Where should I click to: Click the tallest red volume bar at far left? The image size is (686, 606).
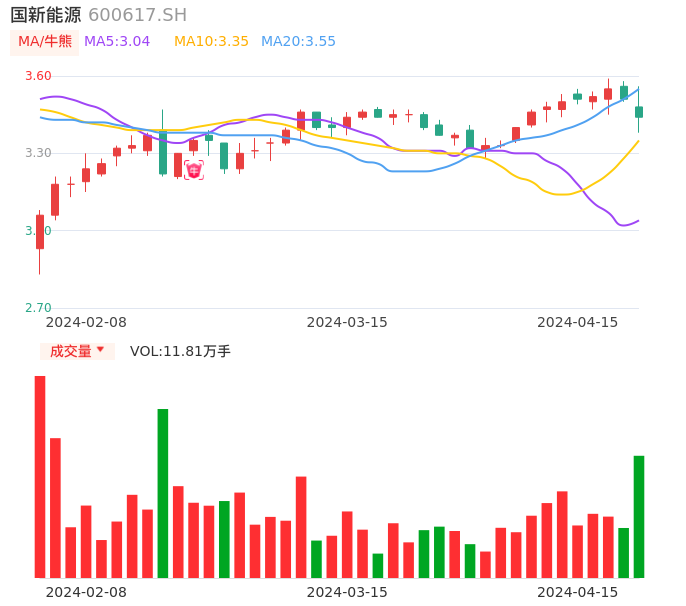pyautogui.click(x=40, y=476)
